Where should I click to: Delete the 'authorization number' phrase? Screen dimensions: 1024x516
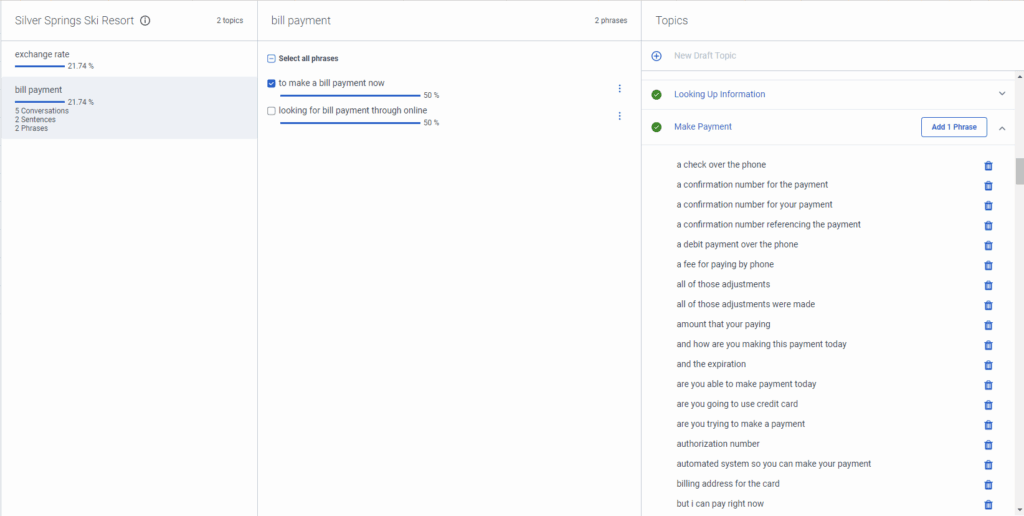pyautogui.click(x=988, y=445)
